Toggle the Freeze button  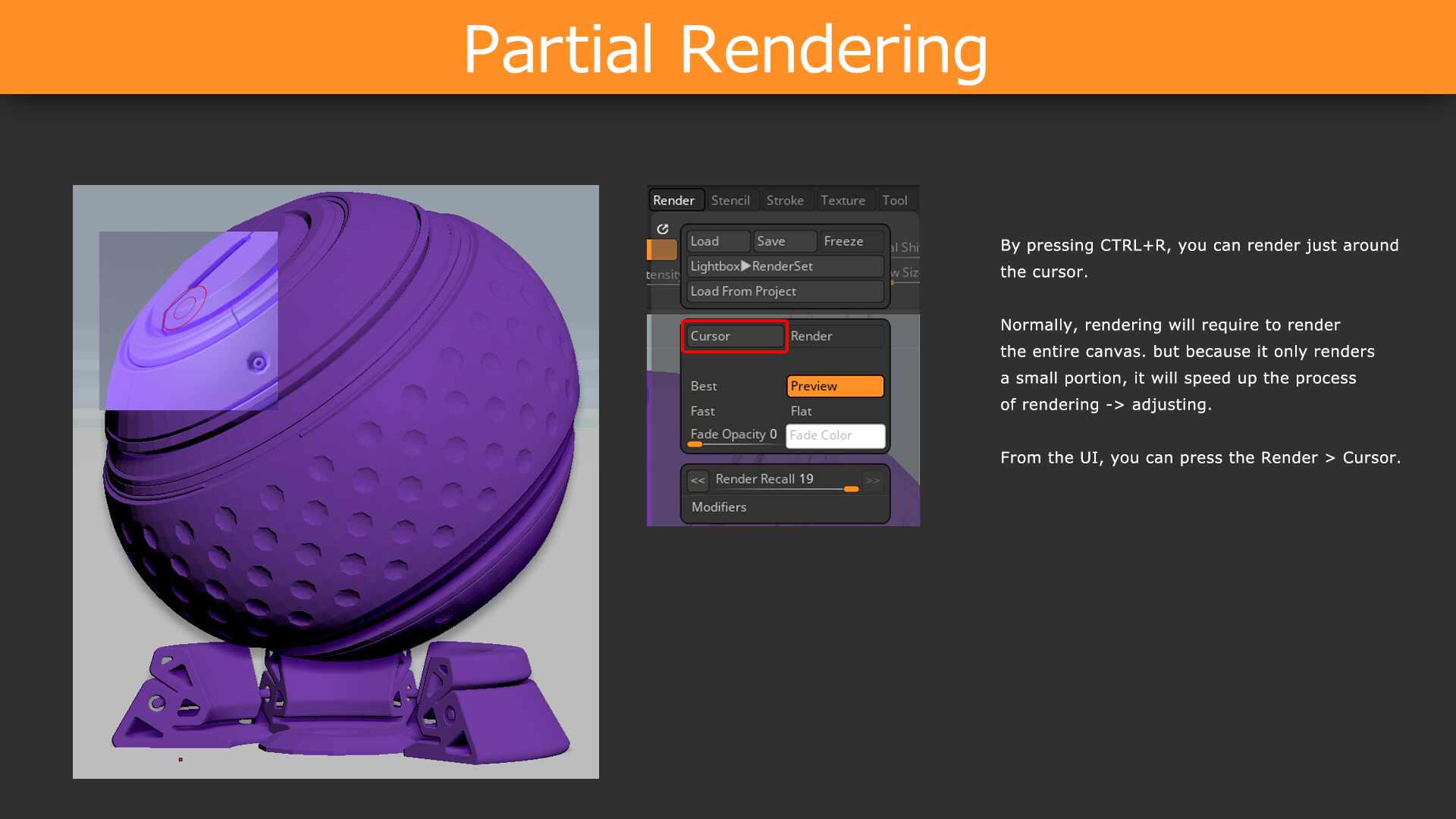[851, 241]
